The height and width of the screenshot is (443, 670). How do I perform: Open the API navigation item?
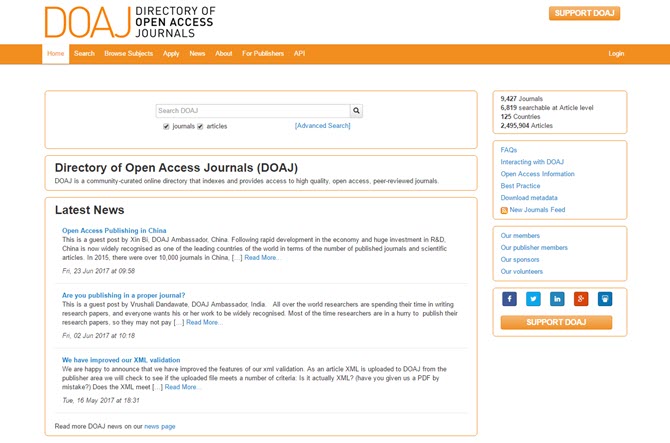point(299,54)
